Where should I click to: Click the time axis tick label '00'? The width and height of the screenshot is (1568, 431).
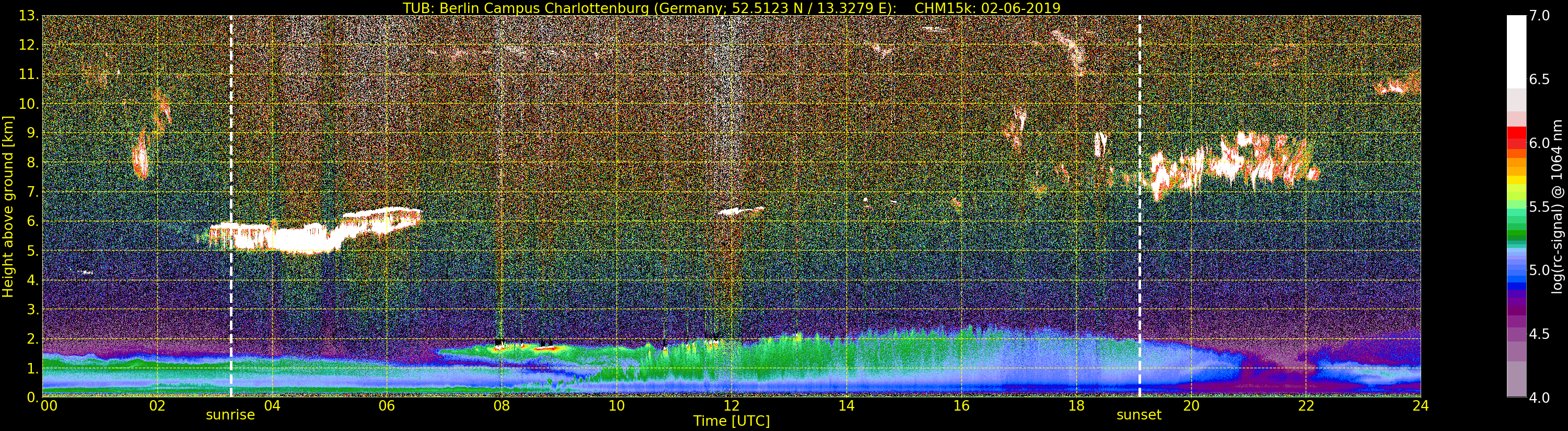pos(49,406)
